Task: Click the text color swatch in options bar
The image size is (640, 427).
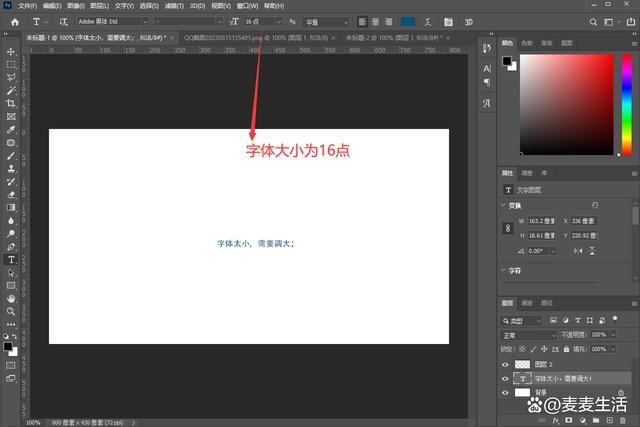Action: click(408, 22)
